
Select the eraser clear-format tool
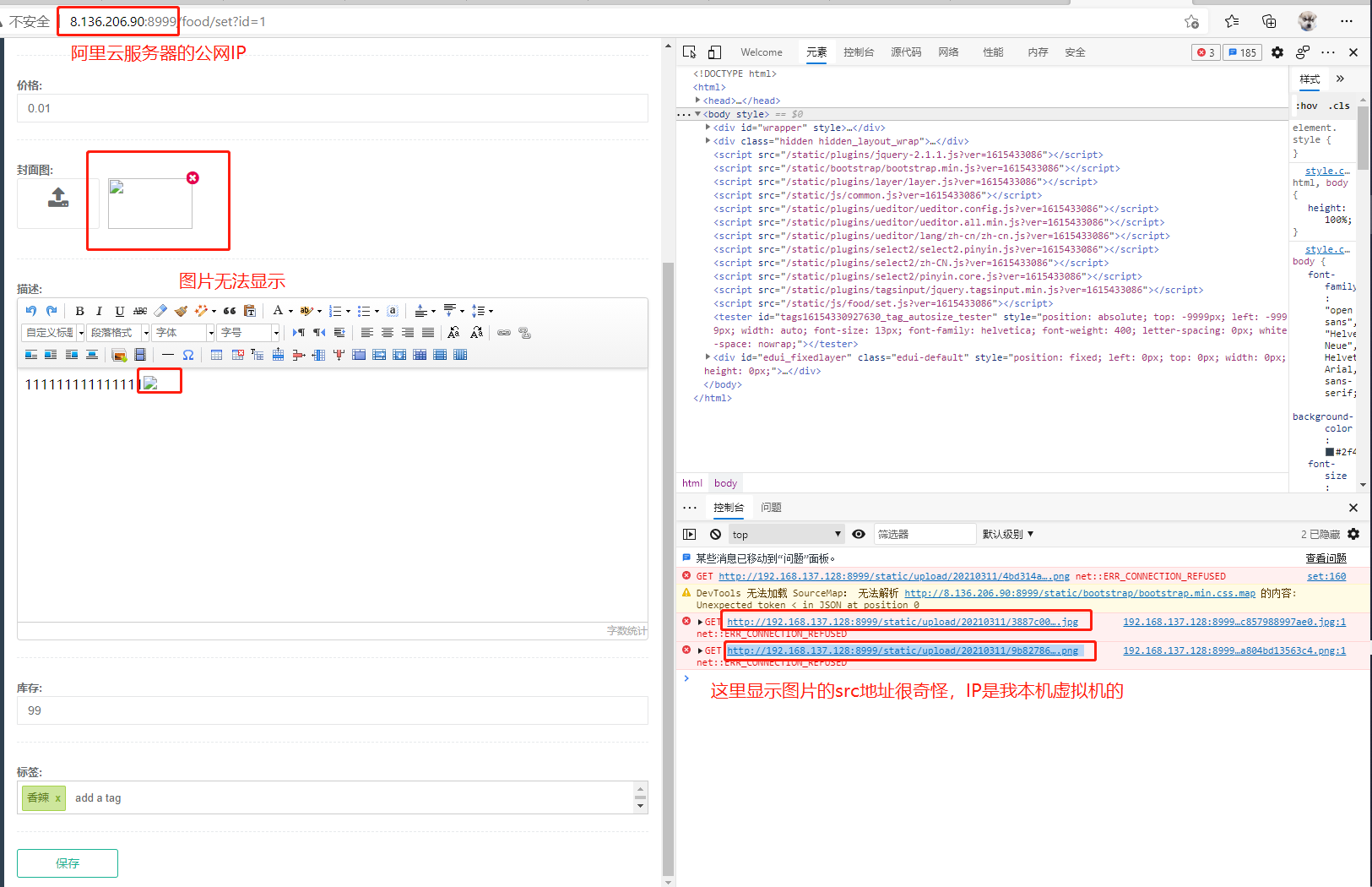[160, 311]
